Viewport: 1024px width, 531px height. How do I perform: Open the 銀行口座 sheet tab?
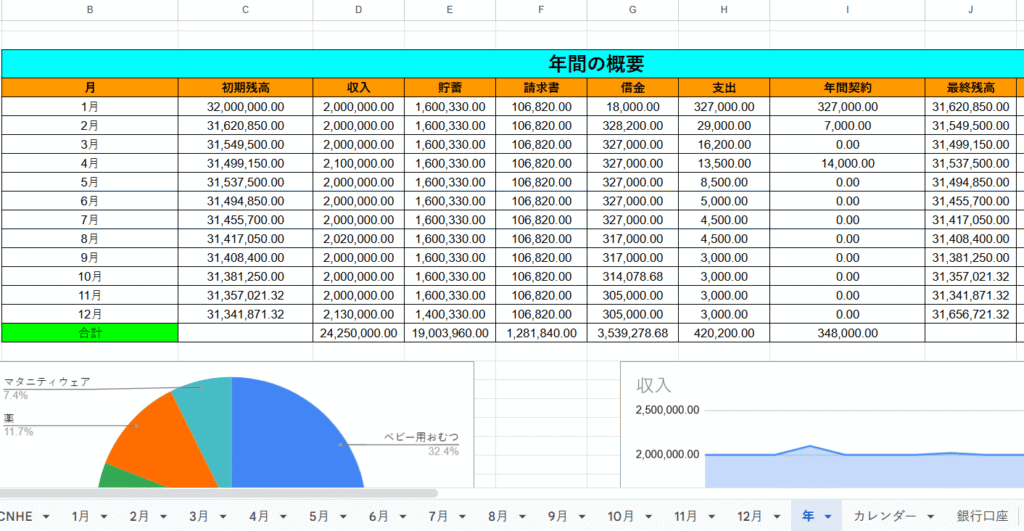tap(983, 516)
